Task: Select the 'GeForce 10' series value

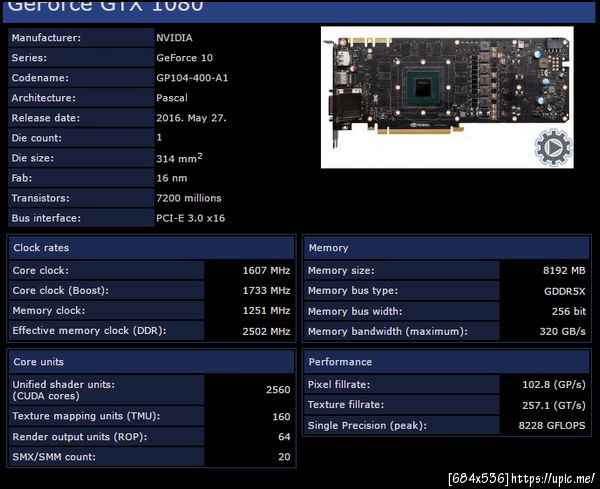Action: (x=184, y=58)
